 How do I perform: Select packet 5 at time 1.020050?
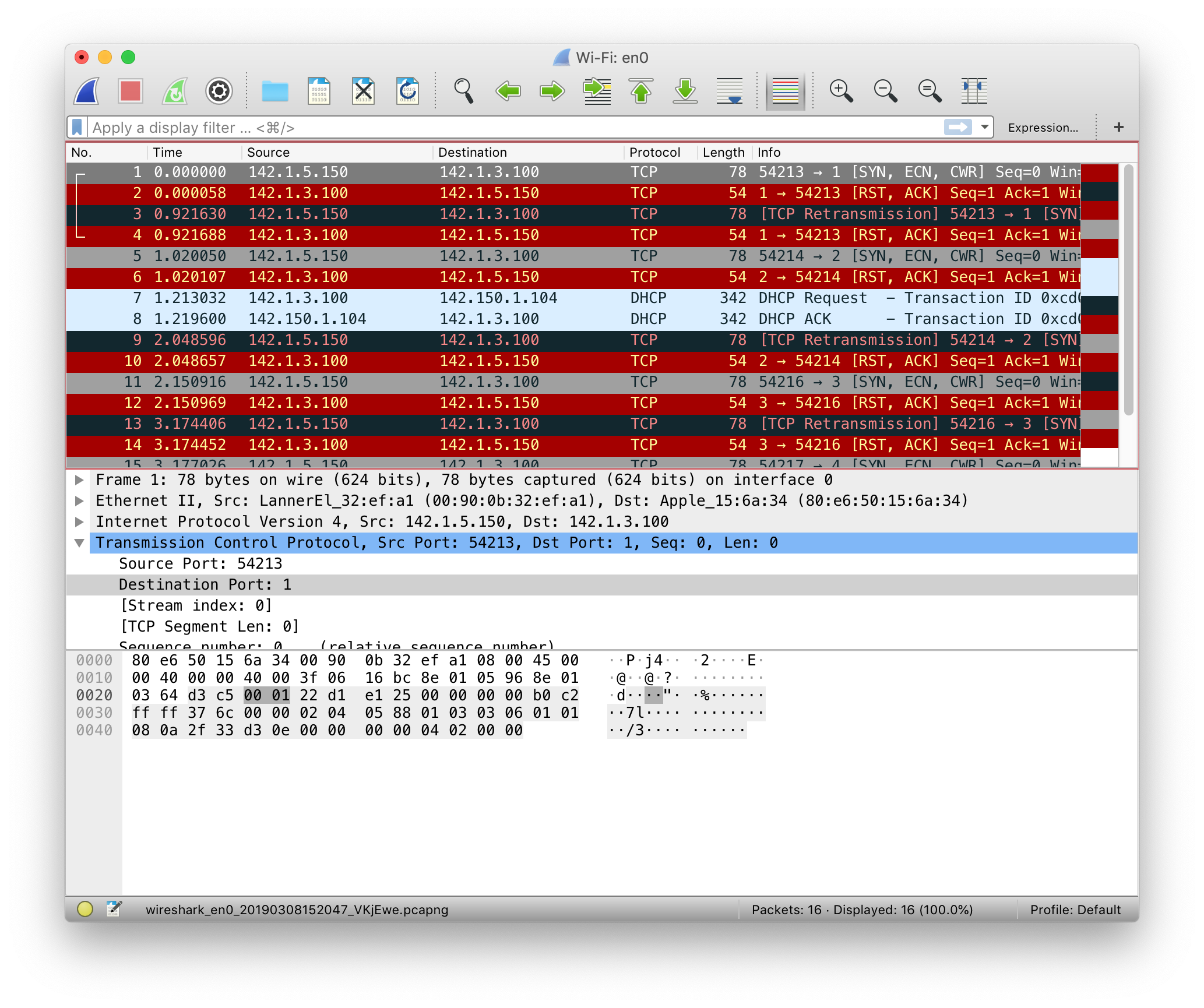[573, 256]
